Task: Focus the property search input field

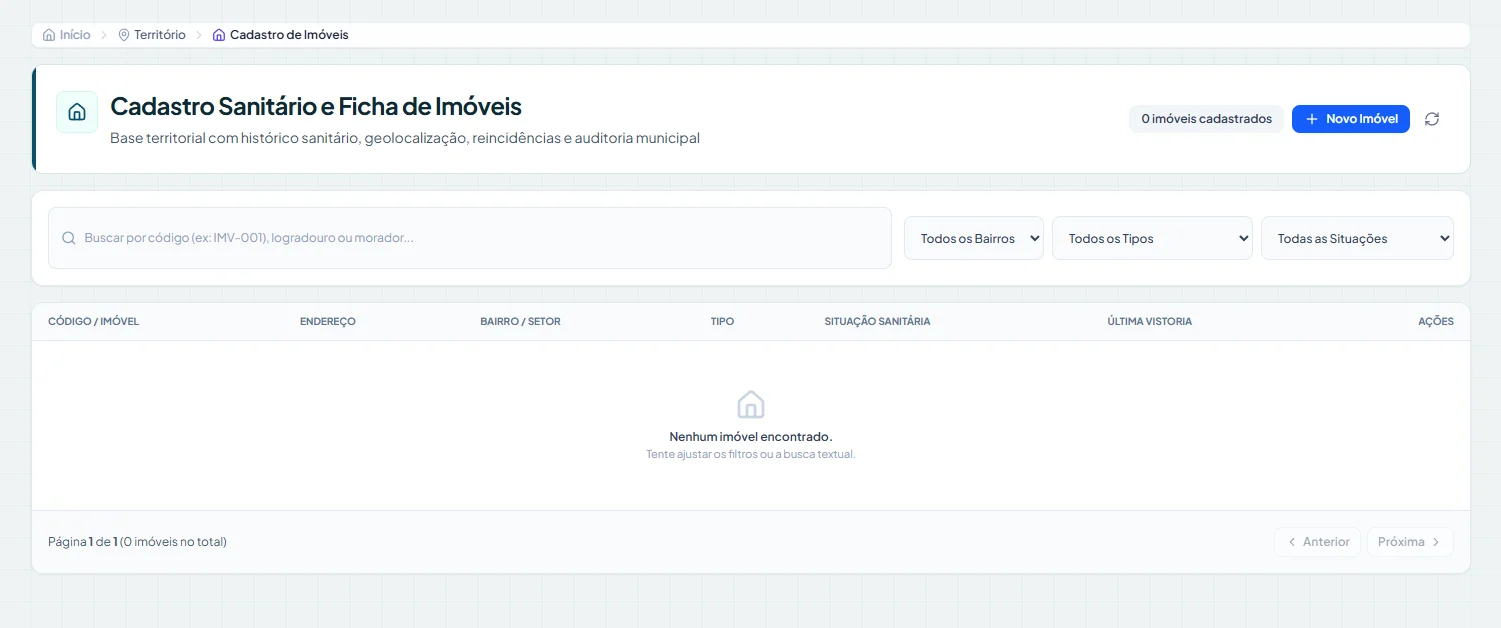Action: pos(470,238)
